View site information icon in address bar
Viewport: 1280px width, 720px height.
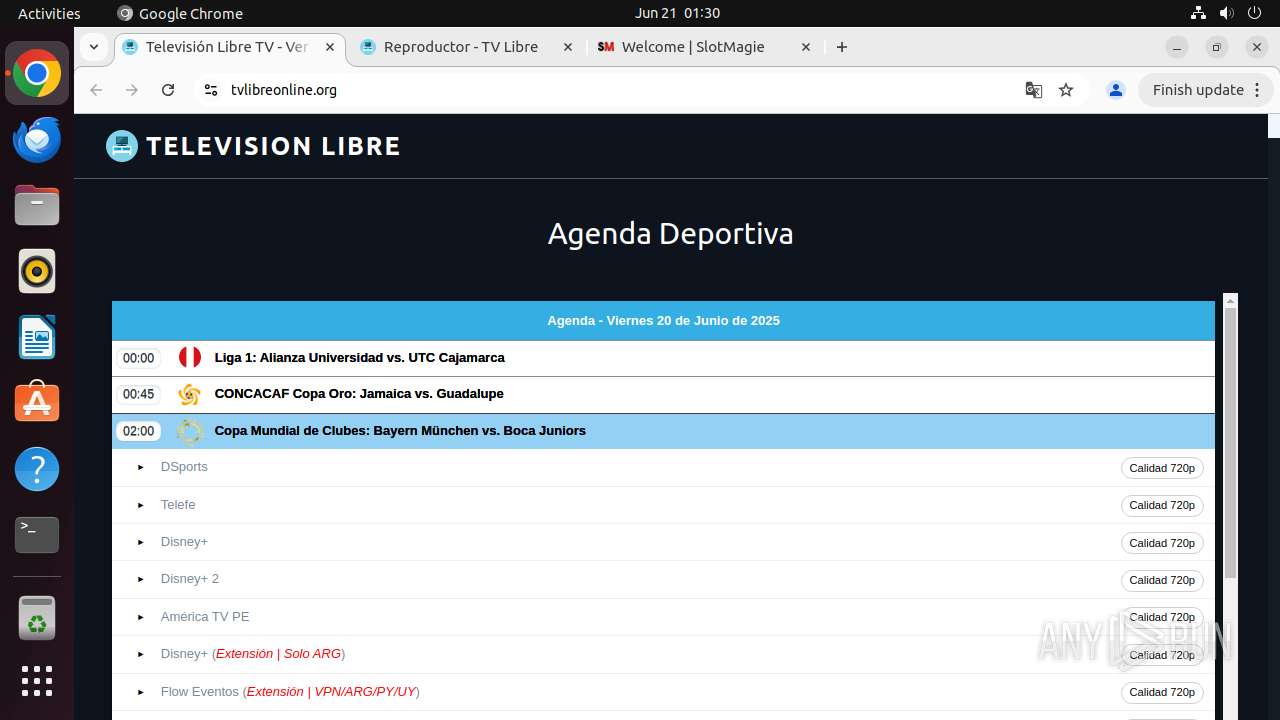[210, 90]
